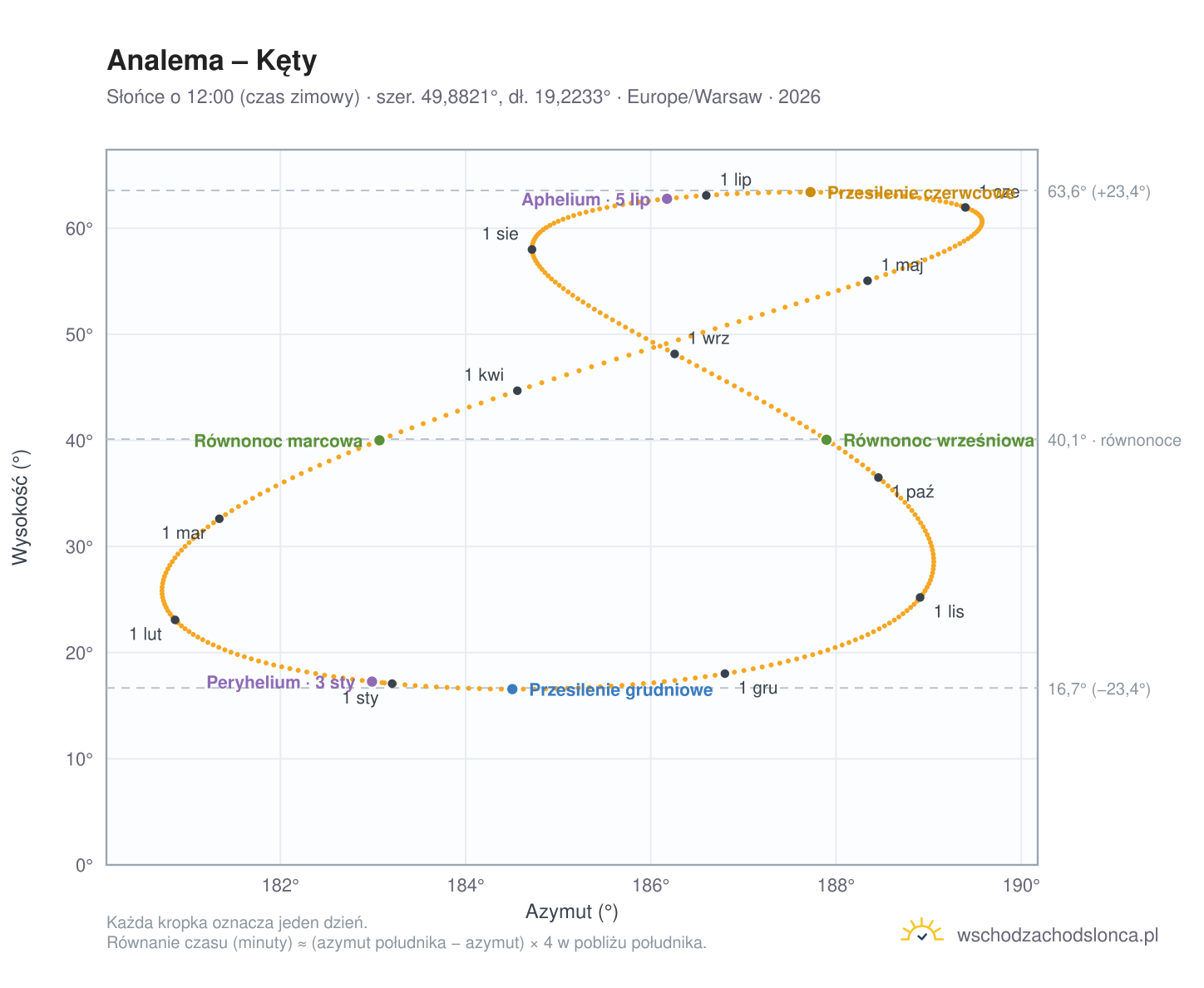
Task: Click the chart title Analema – Kęty
Action: point(212,61)
